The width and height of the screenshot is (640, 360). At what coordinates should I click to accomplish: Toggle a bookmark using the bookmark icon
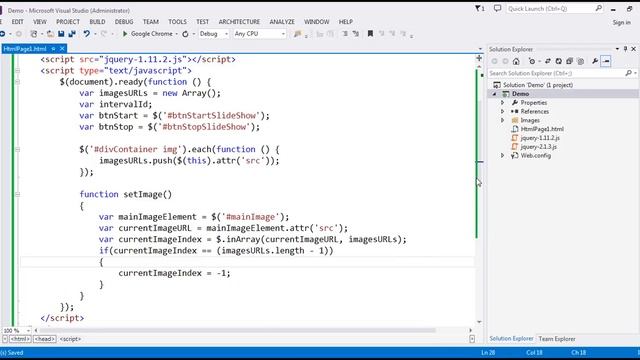[x=370, y=34]
